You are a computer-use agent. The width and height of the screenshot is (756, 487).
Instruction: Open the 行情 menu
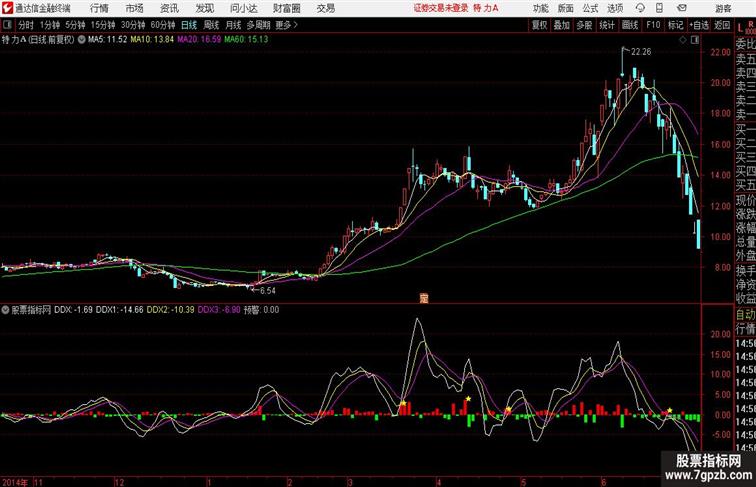tap(99, 8)
